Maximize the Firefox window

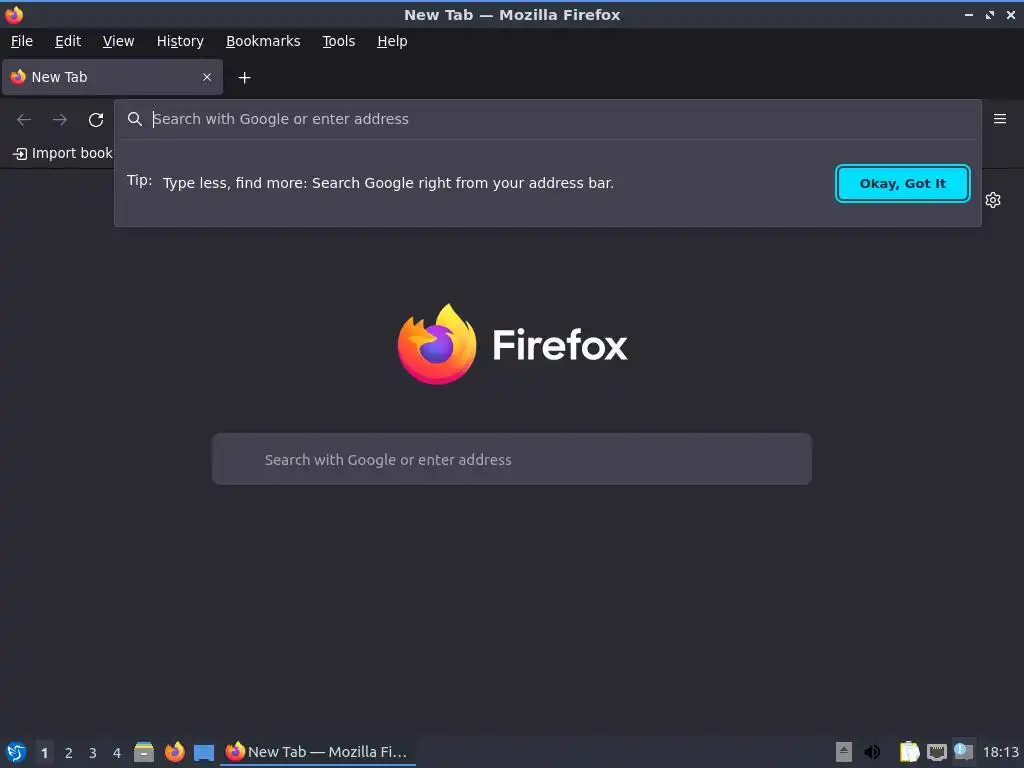(990, 14)
